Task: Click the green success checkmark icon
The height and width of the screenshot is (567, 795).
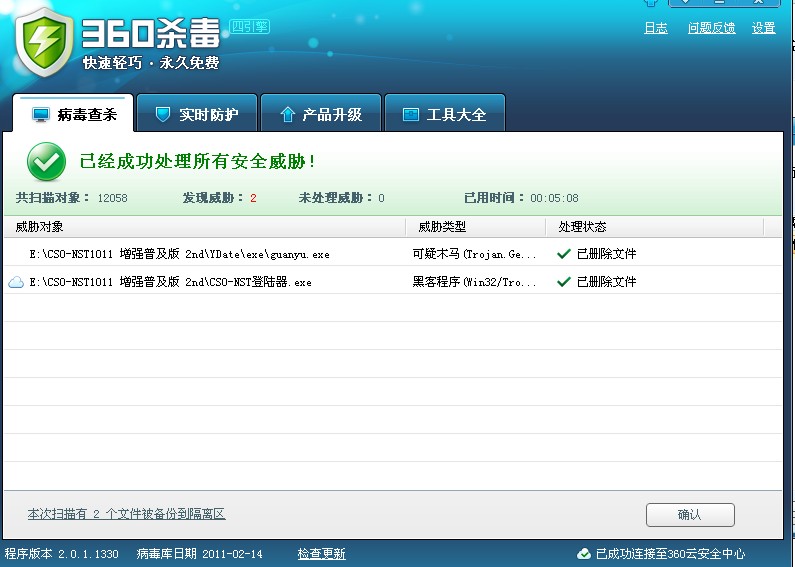Action: [46, 162]
